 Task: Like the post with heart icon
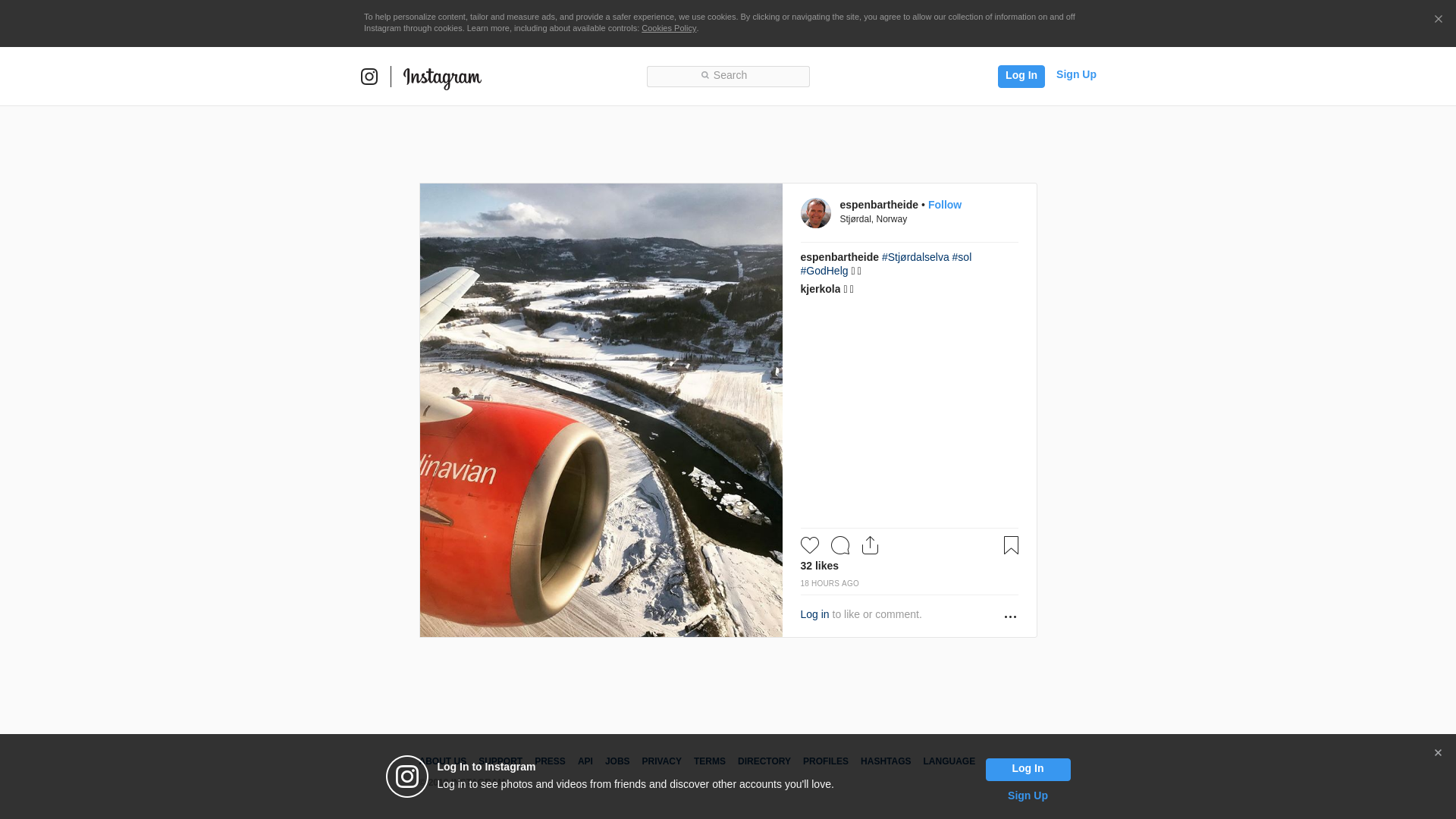pos(809,545)
